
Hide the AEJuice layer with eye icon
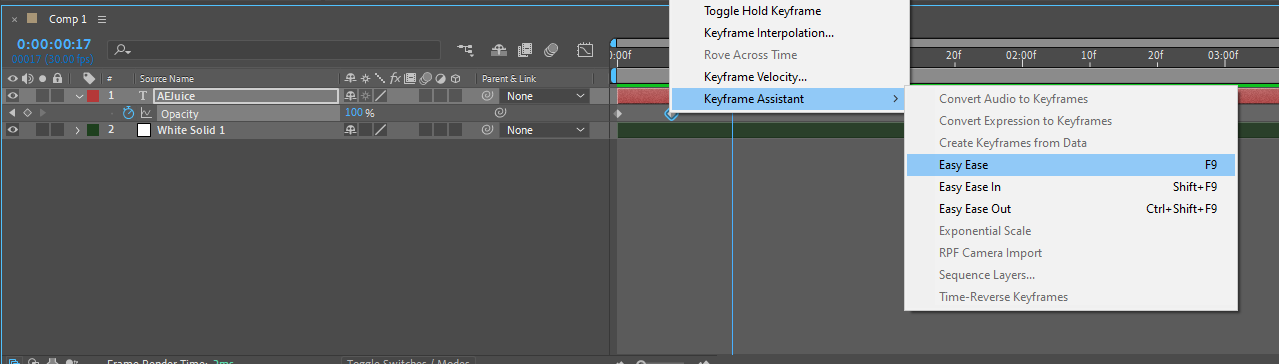pos(13,96)
